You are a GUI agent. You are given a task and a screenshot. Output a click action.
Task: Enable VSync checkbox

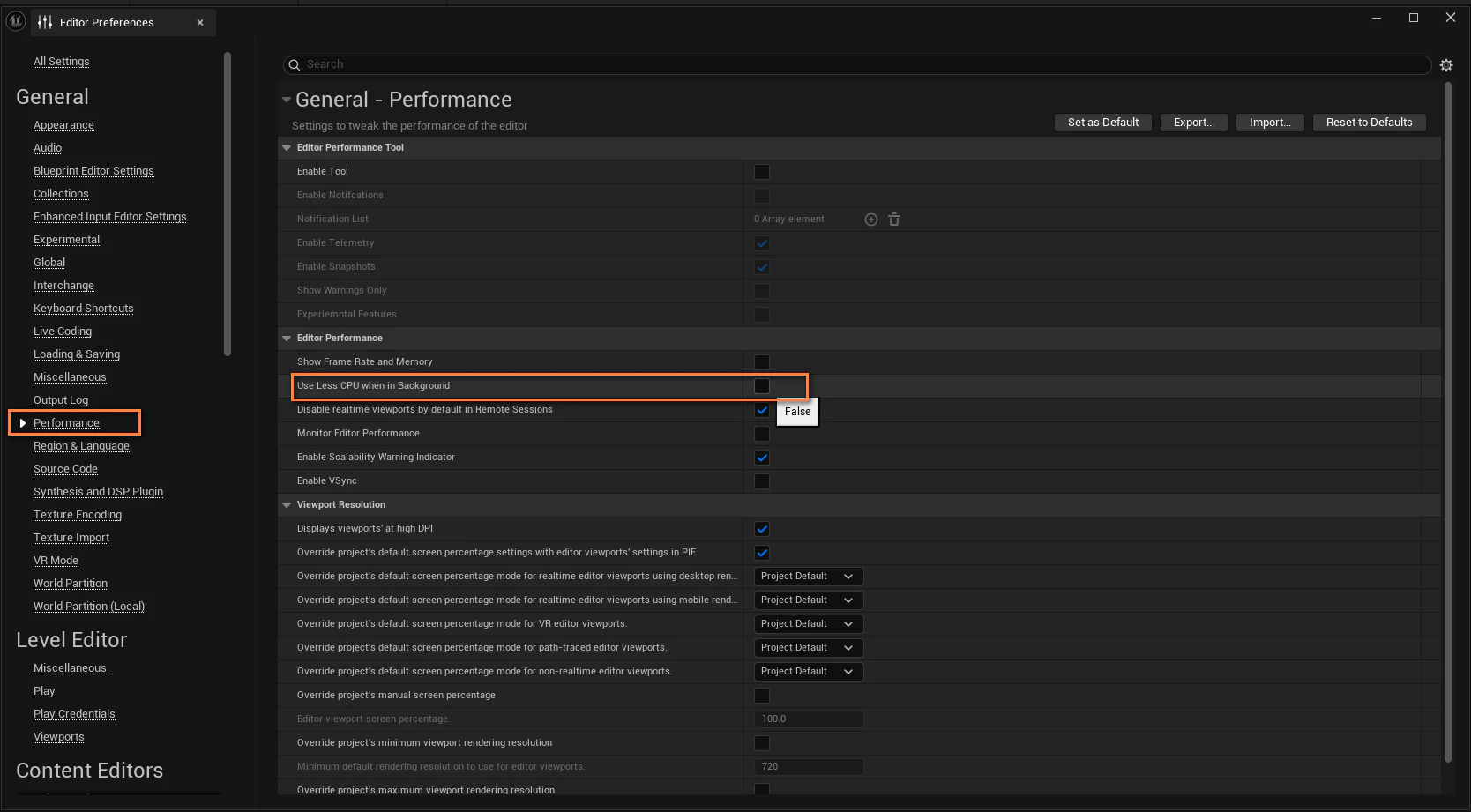[762, 481]
